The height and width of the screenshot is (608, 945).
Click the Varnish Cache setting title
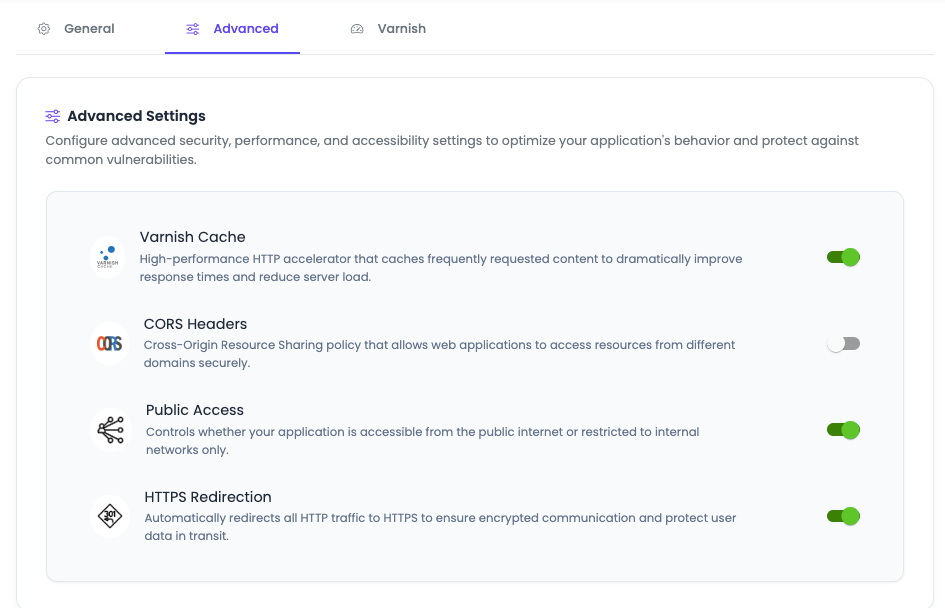point(193,237)
